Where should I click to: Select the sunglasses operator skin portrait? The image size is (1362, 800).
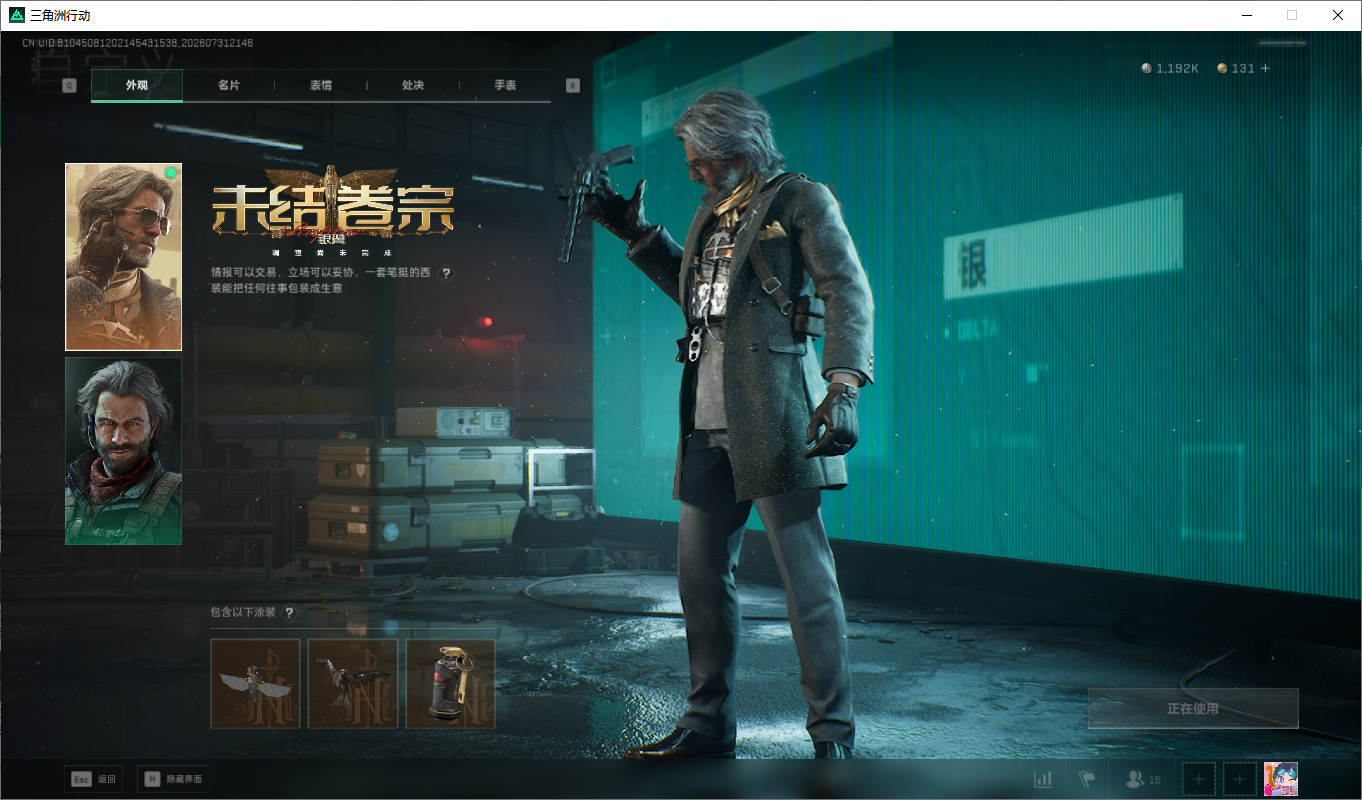[124, 257]
